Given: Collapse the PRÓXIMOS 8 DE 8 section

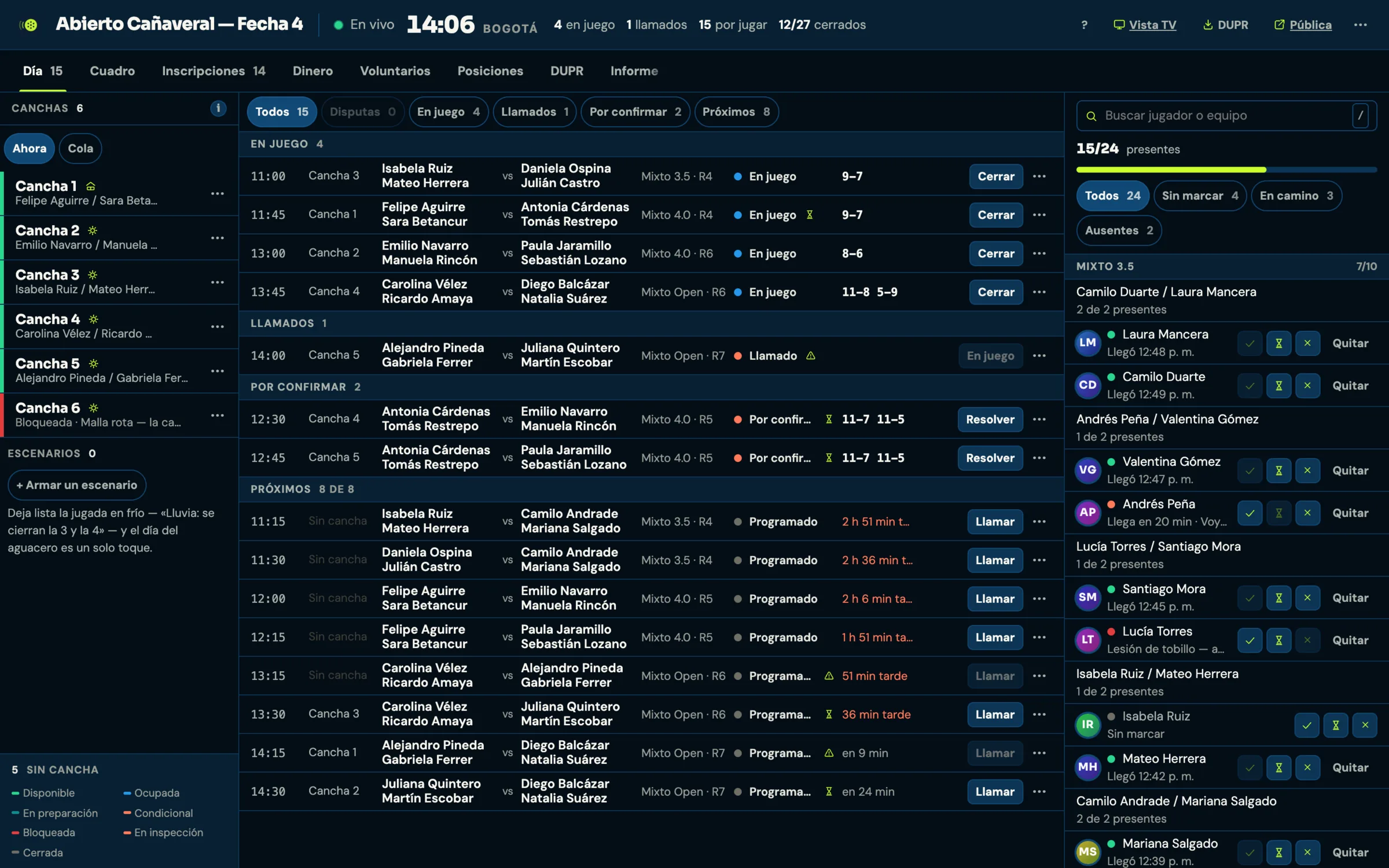Looking at the screenshot, I should tap(651, 489).
